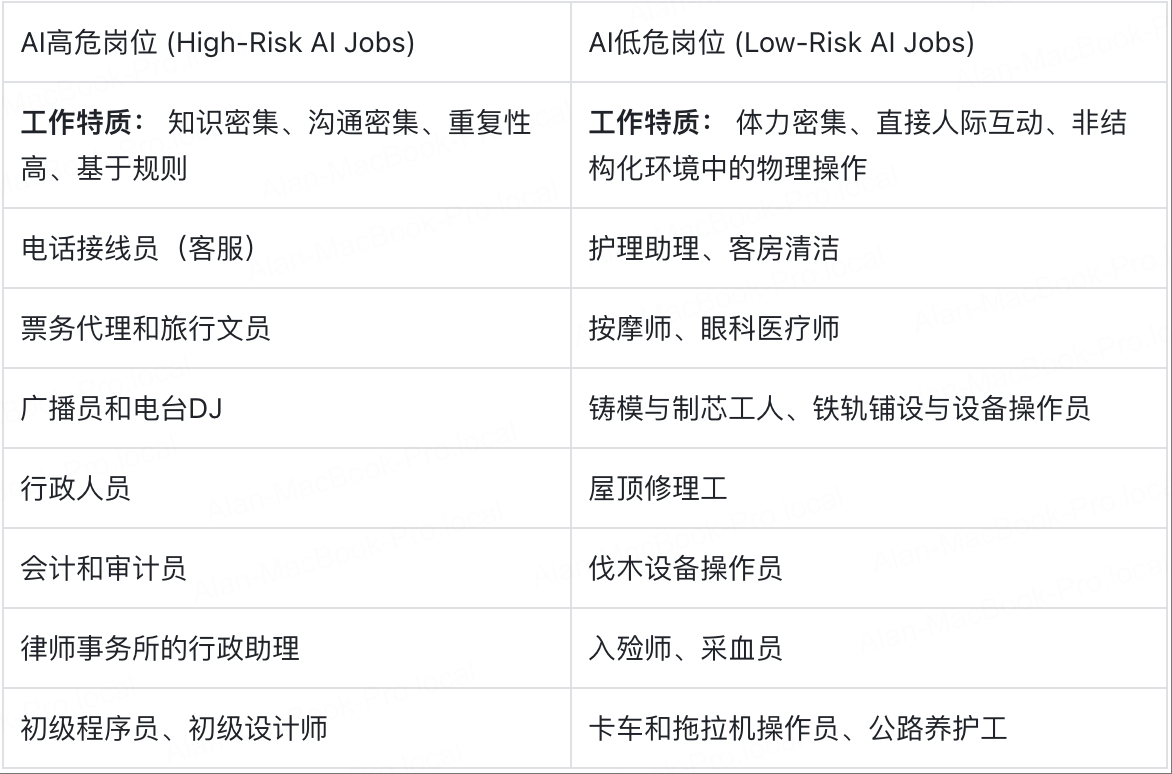
Task: Click the 铸模与制芯工人 cell text
Action: (x=685, y=408)
